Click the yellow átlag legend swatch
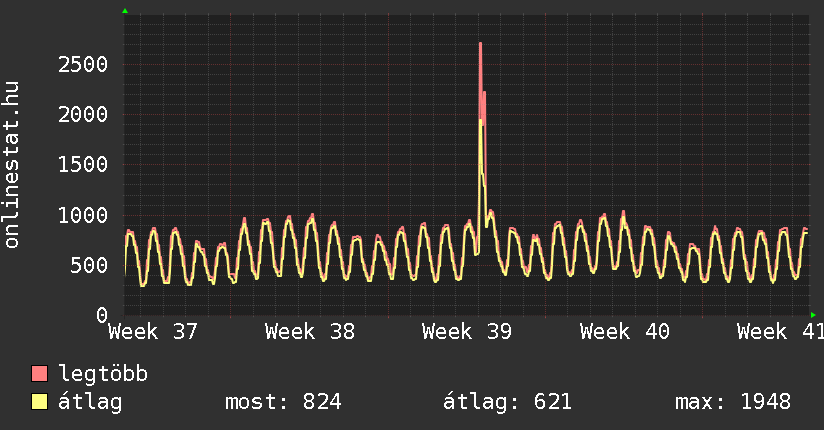 pyautogui.click(x=39, y=402)
